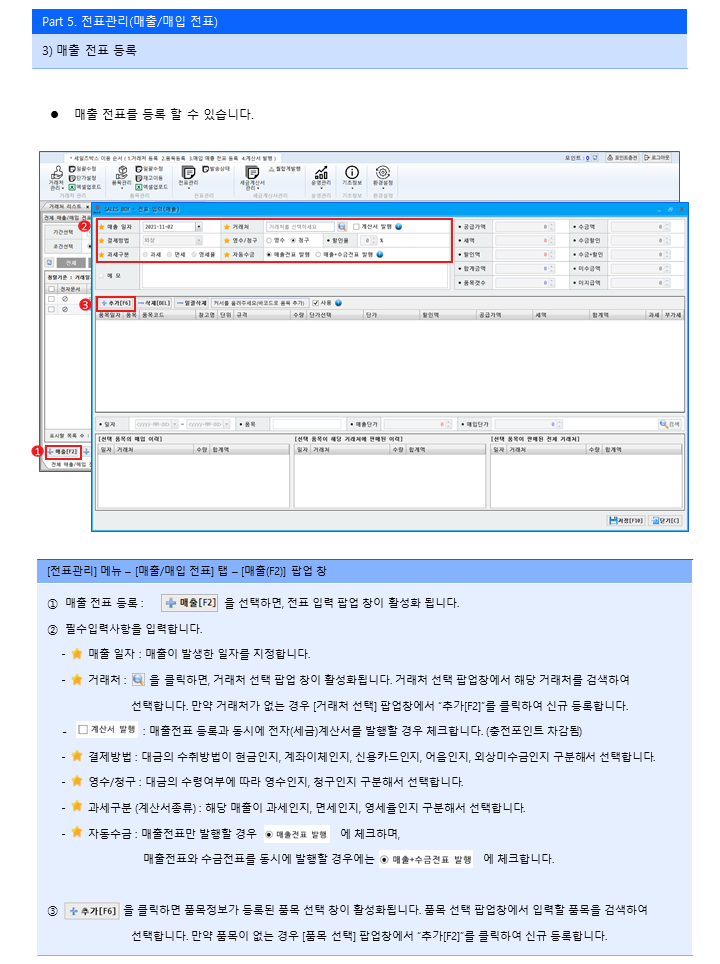The image size is (720, 964).
Task: Open the 결제방법 dropdown
Action: click(199, 240)
